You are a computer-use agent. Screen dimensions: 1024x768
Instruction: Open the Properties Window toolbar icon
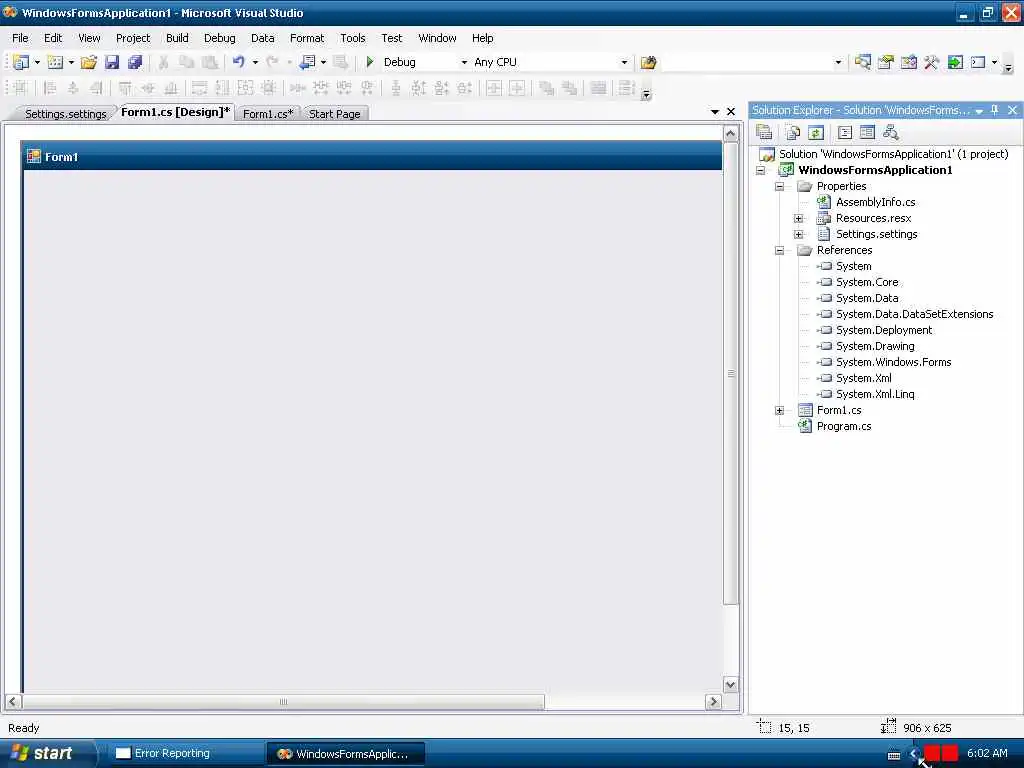click(886, 62)
